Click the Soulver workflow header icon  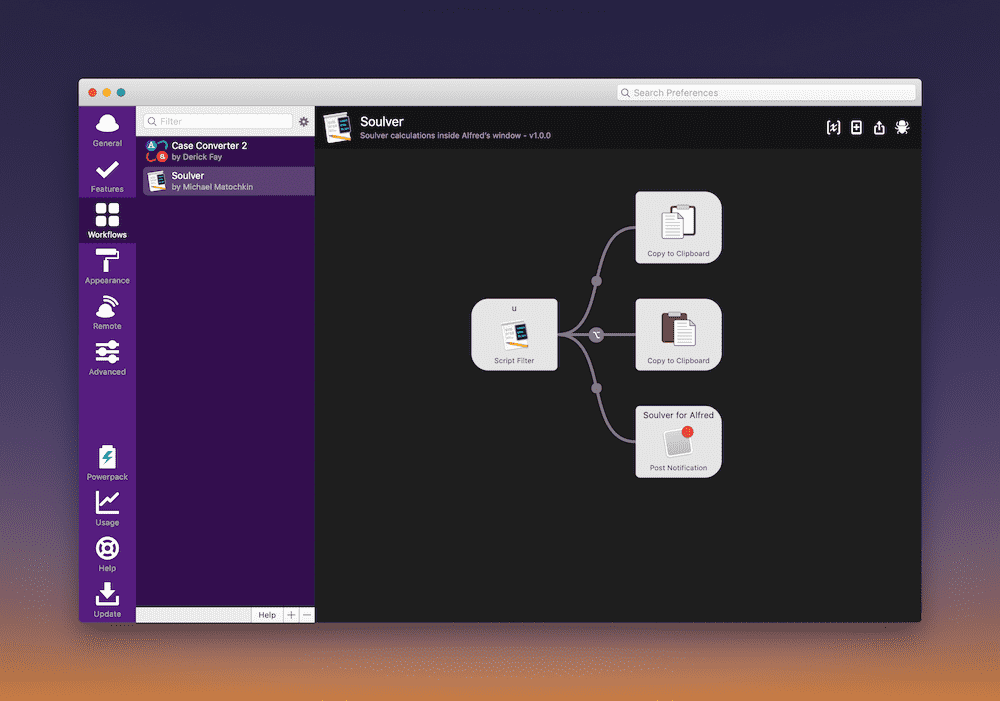tap(337, 128)
